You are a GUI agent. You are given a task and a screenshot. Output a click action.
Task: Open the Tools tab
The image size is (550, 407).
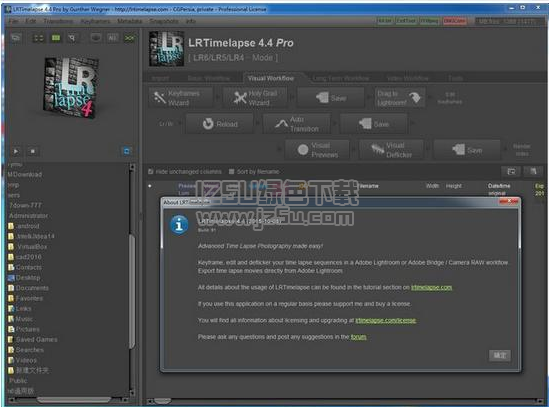click(455, 78)
